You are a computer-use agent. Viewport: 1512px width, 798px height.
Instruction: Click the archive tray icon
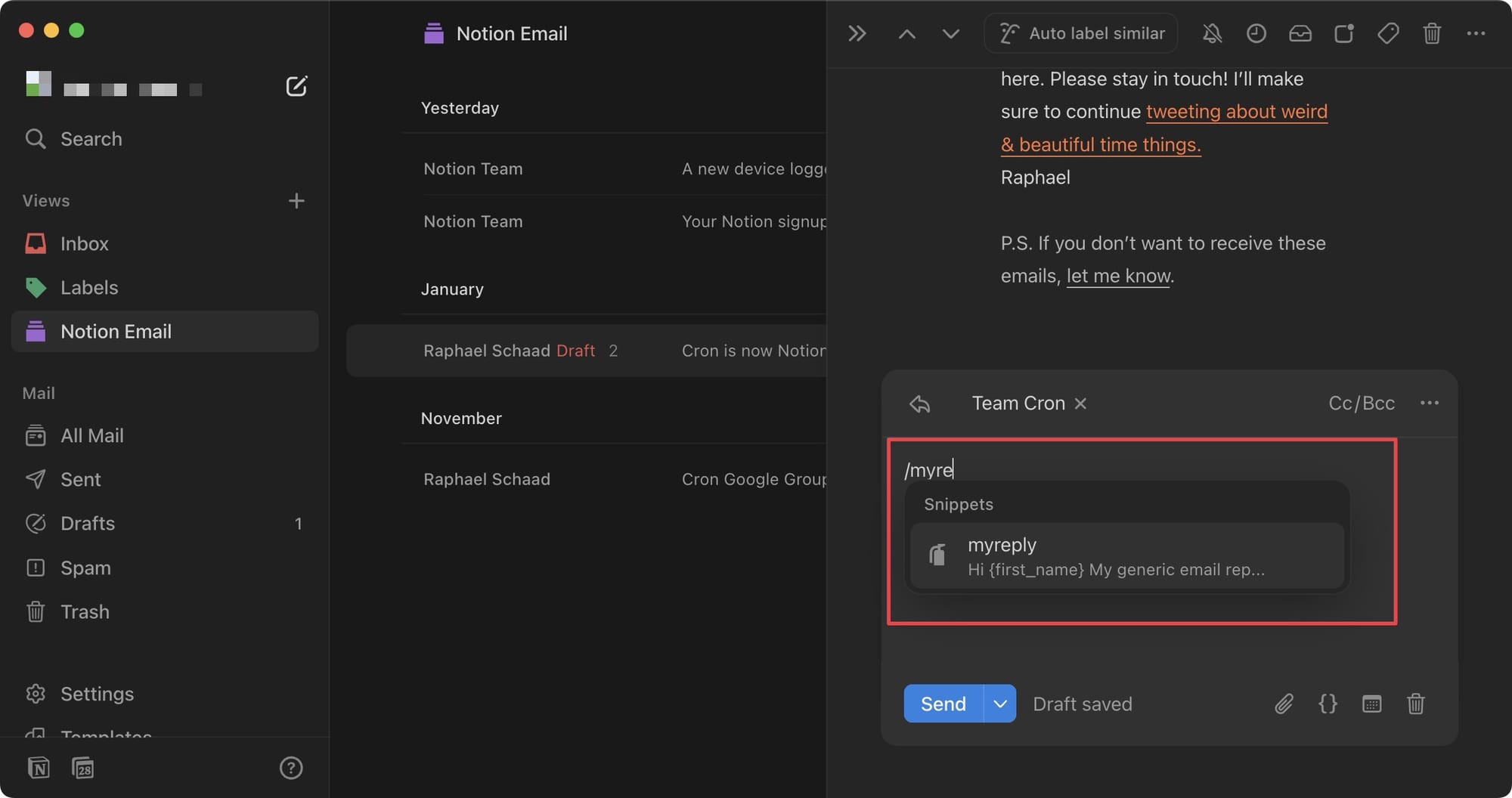tap(1300, 33)
